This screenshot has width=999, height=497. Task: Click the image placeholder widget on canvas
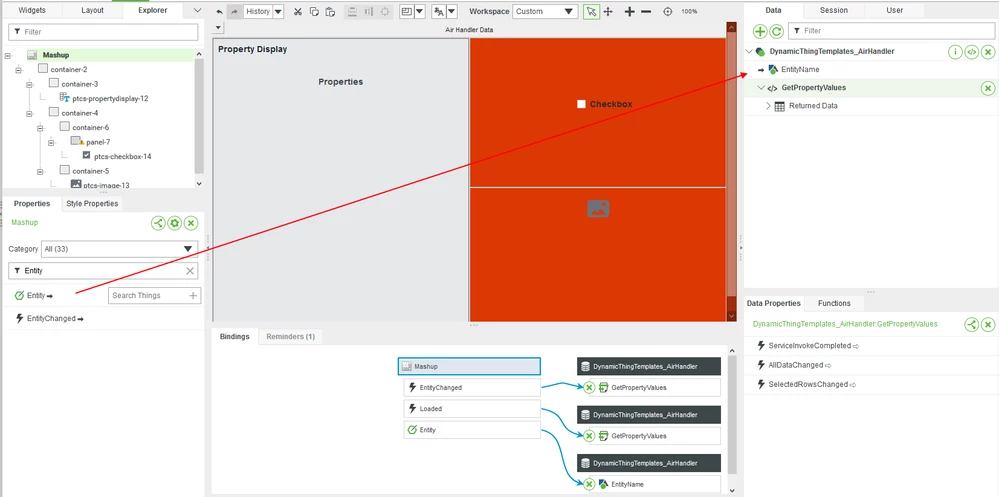(x=598, y=208)
